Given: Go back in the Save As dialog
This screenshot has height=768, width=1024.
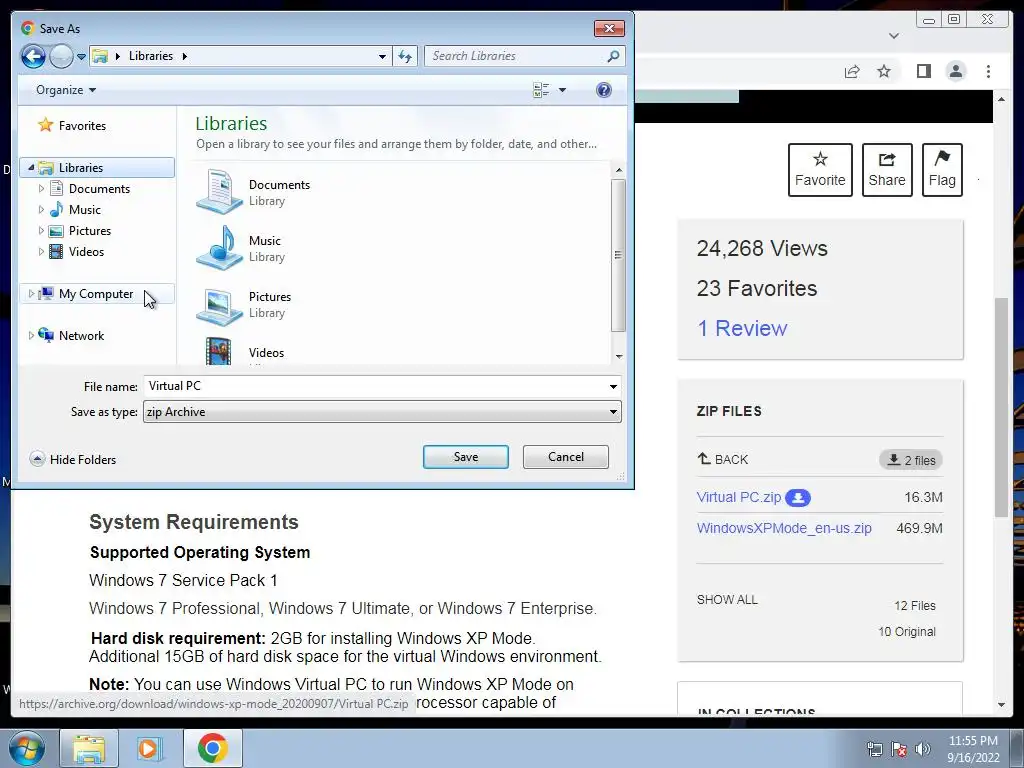Looking at the screenshot, I should click(x=33, y=56).
